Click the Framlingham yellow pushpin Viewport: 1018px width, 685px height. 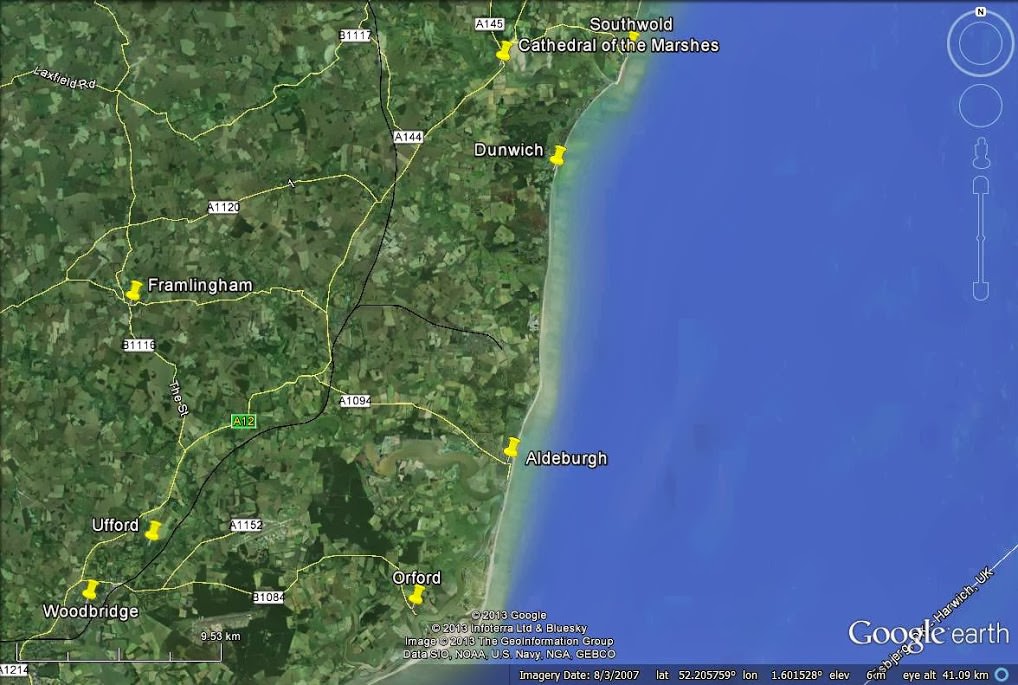pyautogui.click(x=133, y=290)
